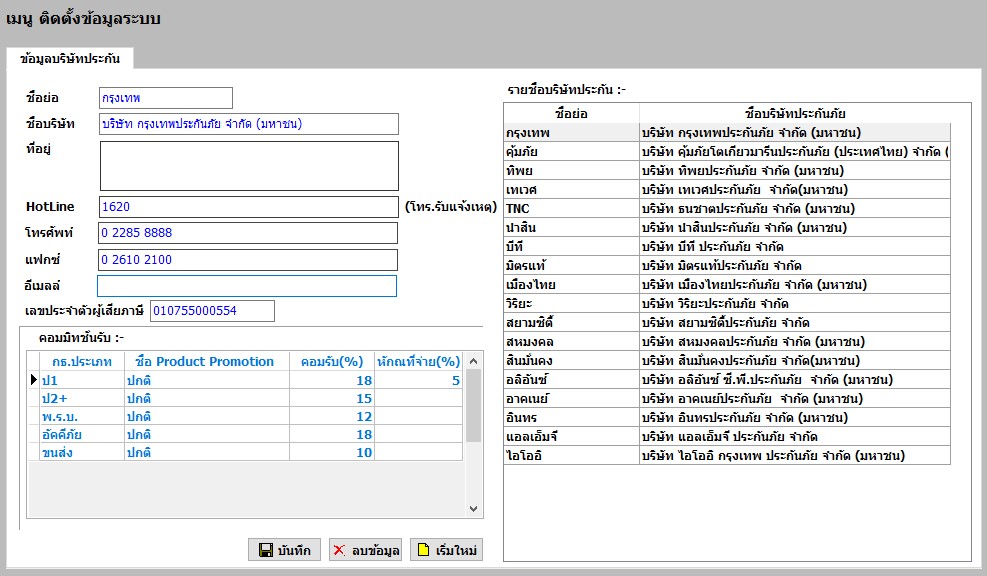Click the floppy disk icon on บันทึก button
Screen dimensions: 987x576
point(266,550)
